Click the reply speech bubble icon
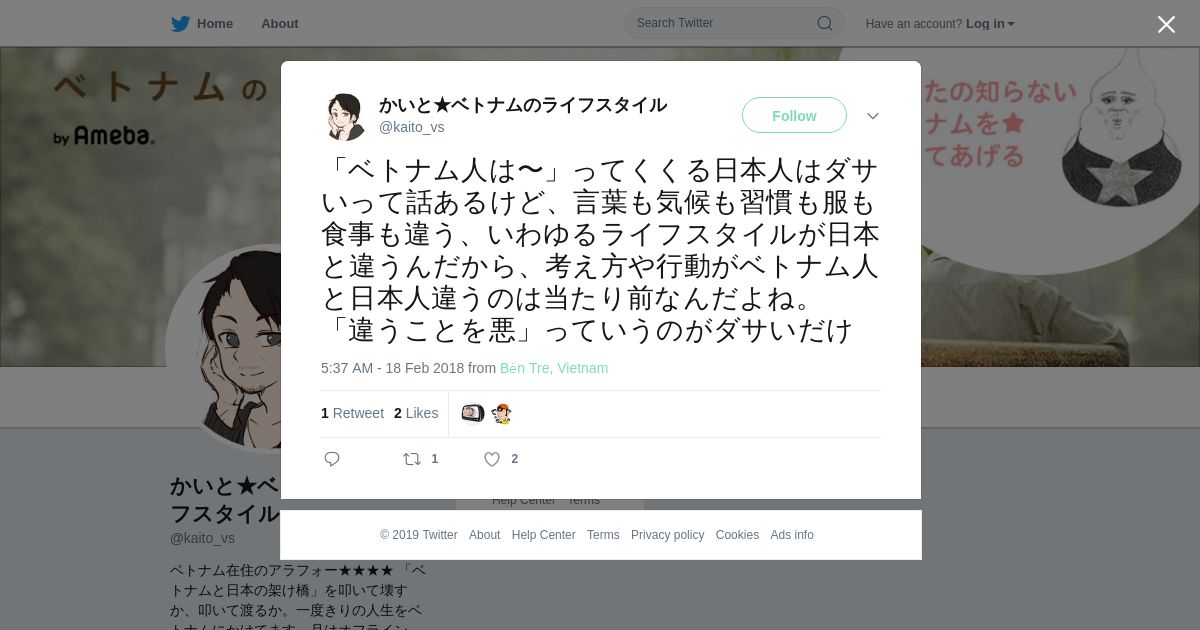The image size is (1200, 630). click(x=332, y=459)
